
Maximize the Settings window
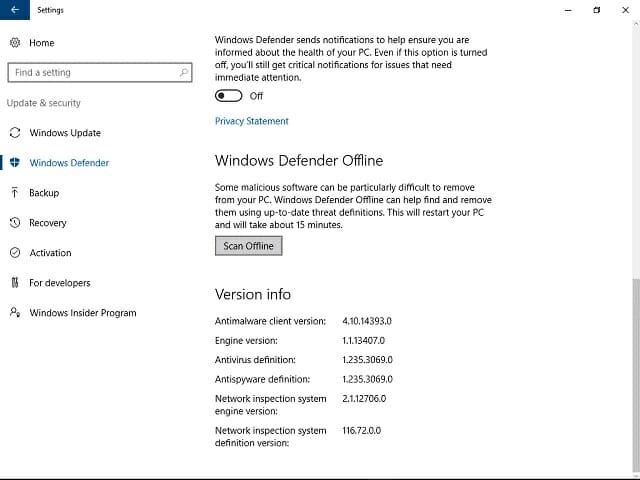click(x=597, y=10)
